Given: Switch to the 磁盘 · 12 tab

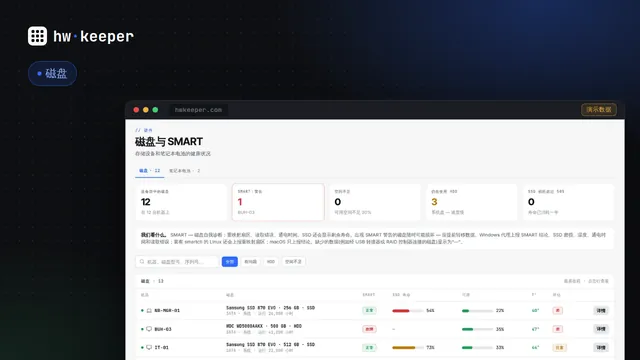Looking at the screenshot, I should click(x=149, y=171).
